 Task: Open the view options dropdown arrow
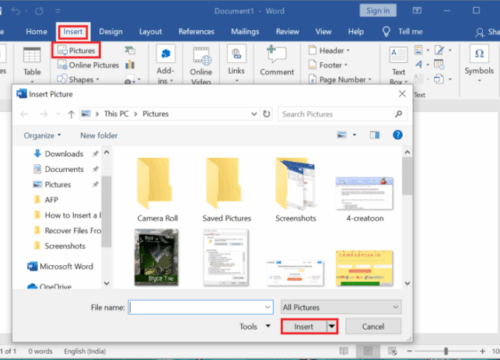[x=354, y=135]
